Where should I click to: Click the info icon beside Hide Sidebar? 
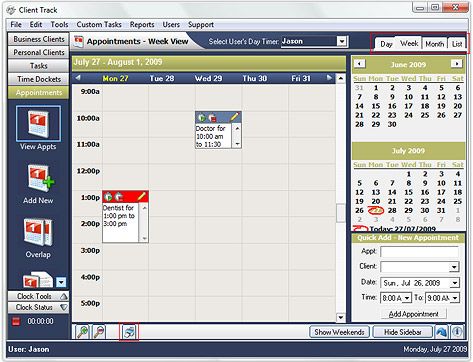457,332
